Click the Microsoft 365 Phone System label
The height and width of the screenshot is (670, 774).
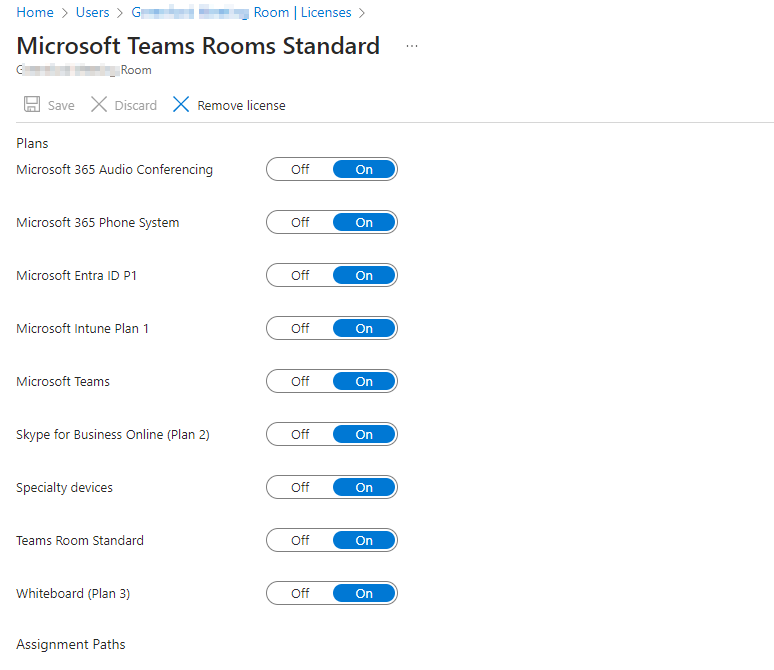click(98, 222)
